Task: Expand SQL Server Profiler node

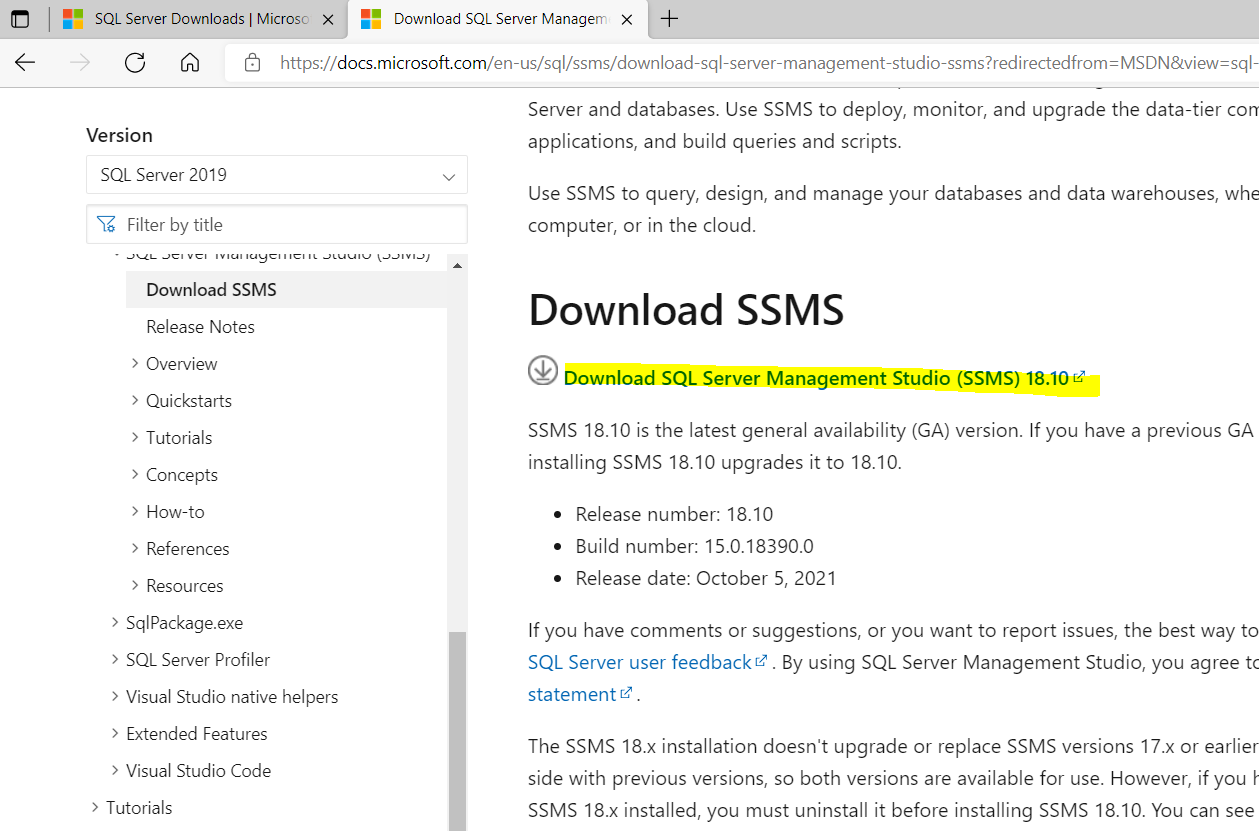Action: pos(115,660)
